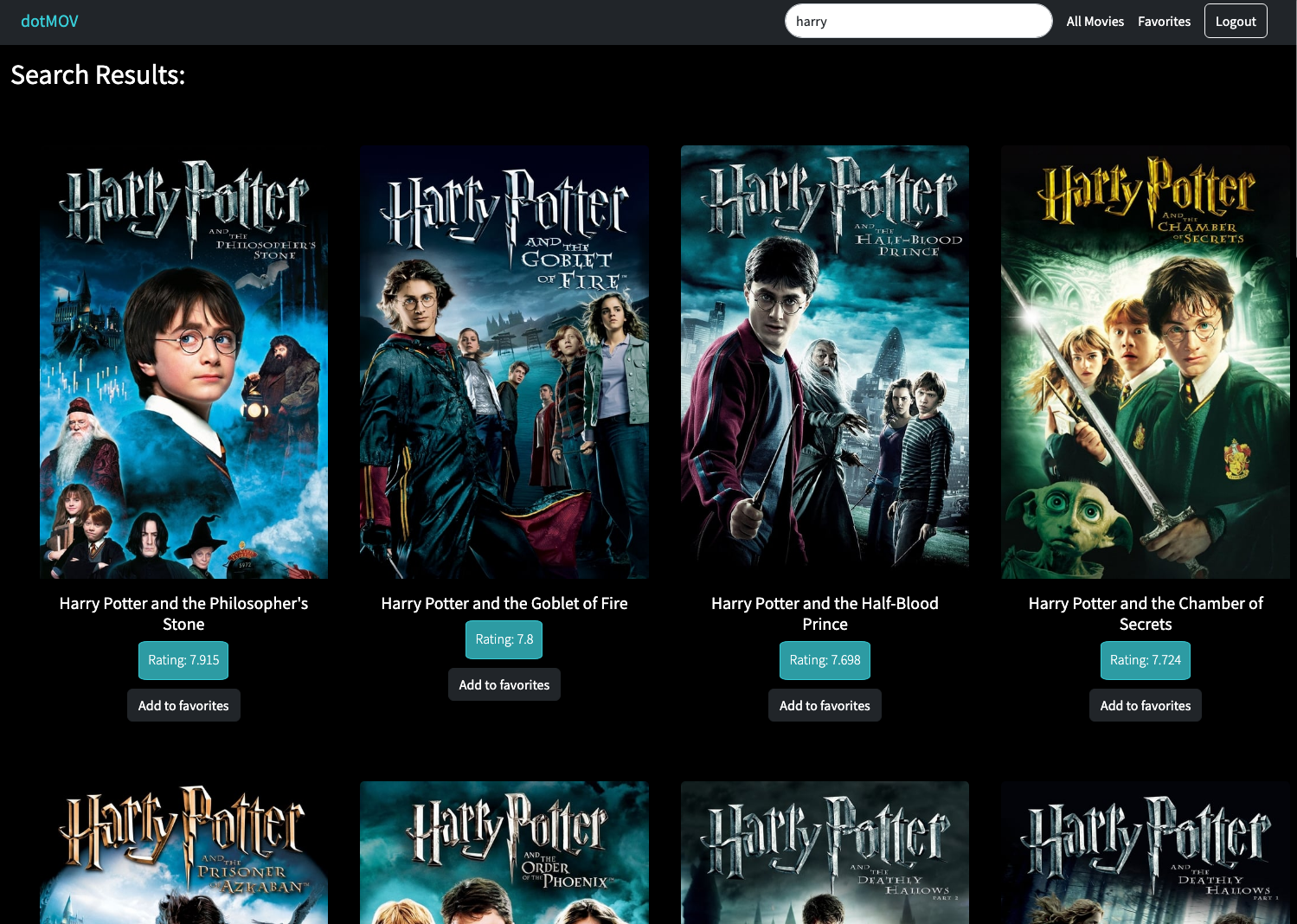This screenshot has width=1297, height=924.
Task: Open Prisoner of Azkaban poster
Action: (183, 853)
